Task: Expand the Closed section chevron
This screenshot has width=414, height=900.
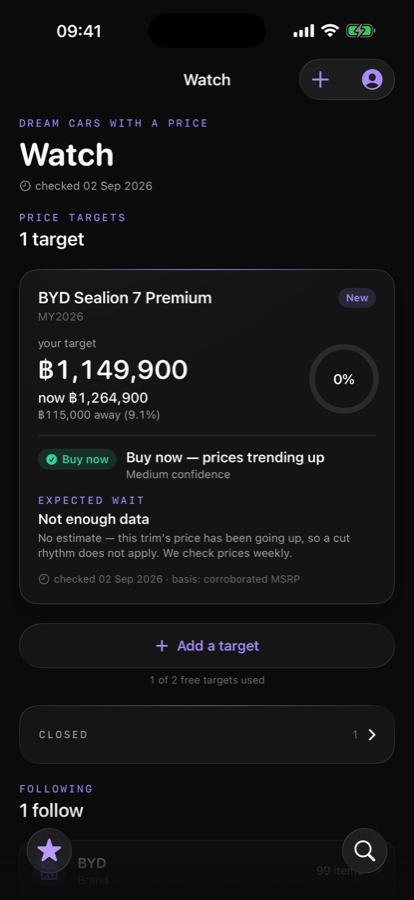Action: [x=372, y=735]
